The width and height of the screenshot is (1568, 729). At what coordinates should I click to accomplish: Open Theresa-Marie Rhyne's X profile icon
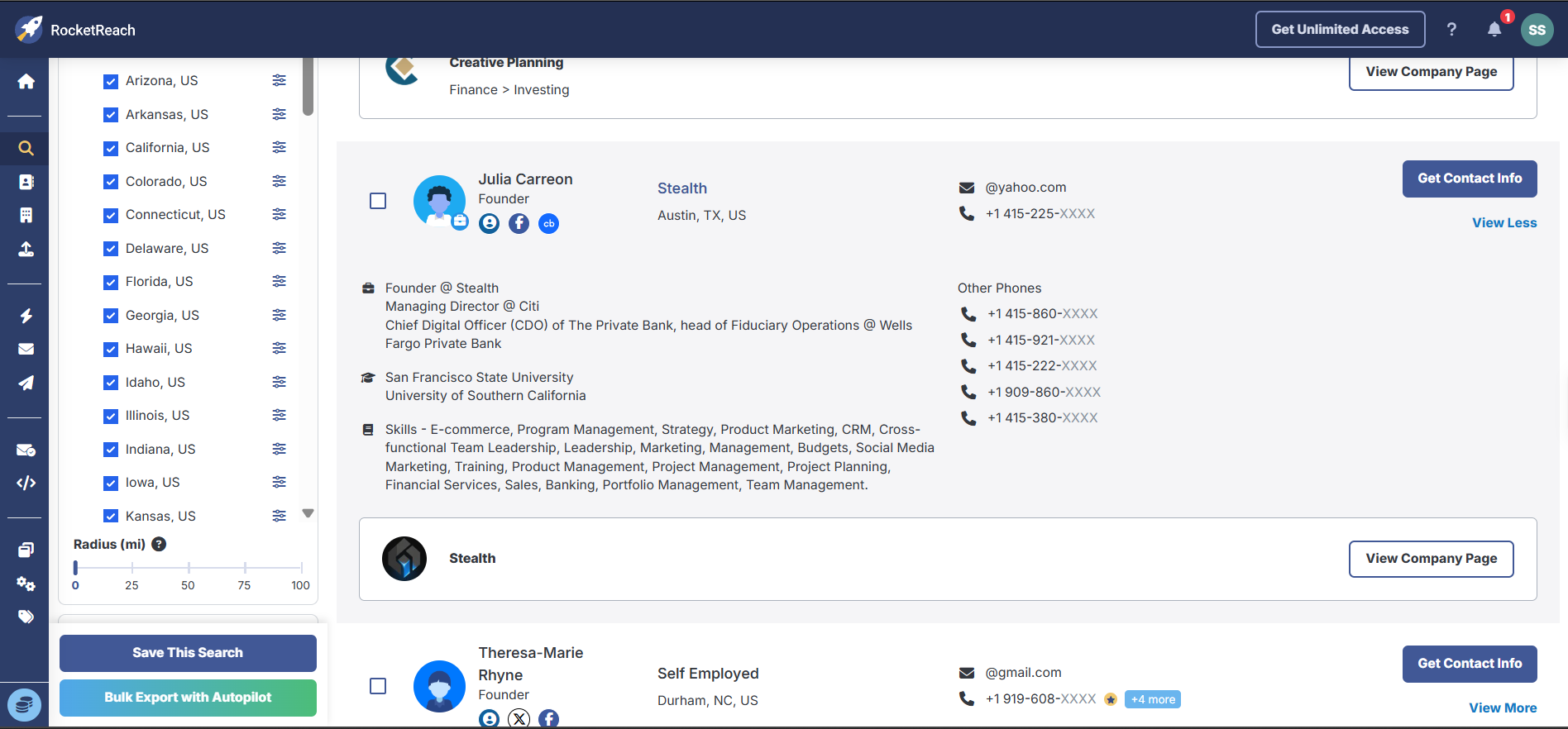[519, 719]
